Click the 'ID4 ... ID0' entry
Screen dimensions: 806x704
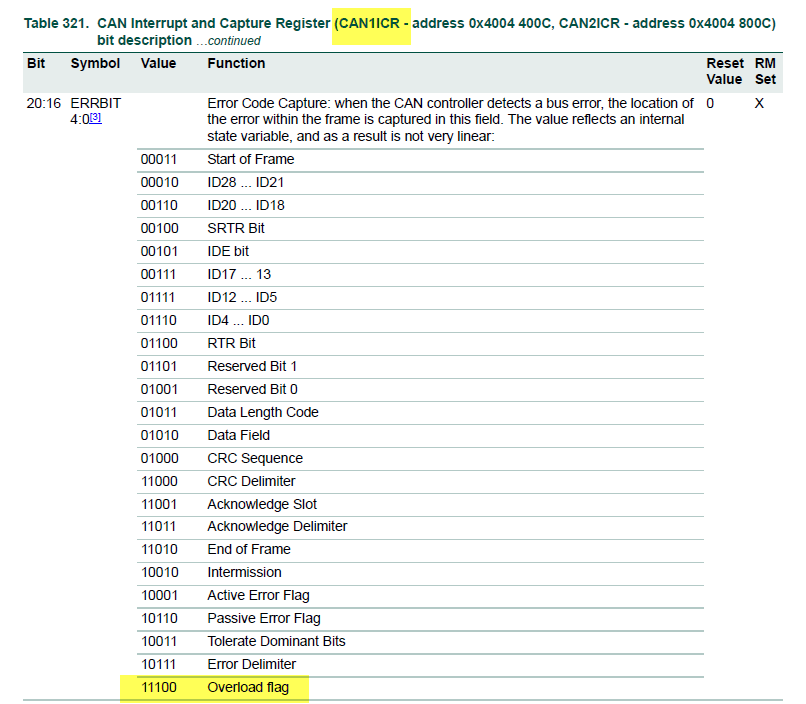[239, 321]
